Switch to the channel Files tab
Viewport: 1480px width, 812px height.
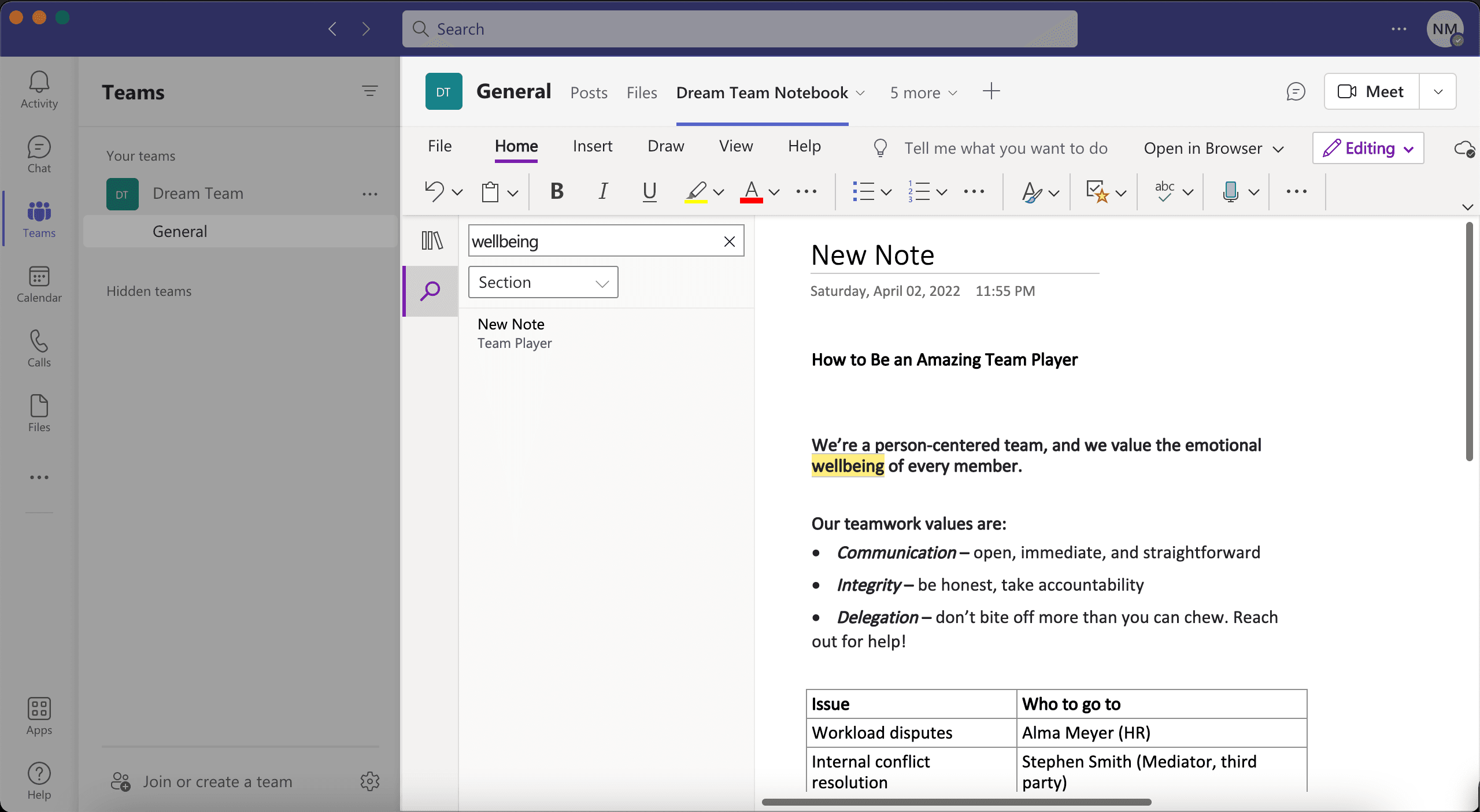[x=642, y=92]
